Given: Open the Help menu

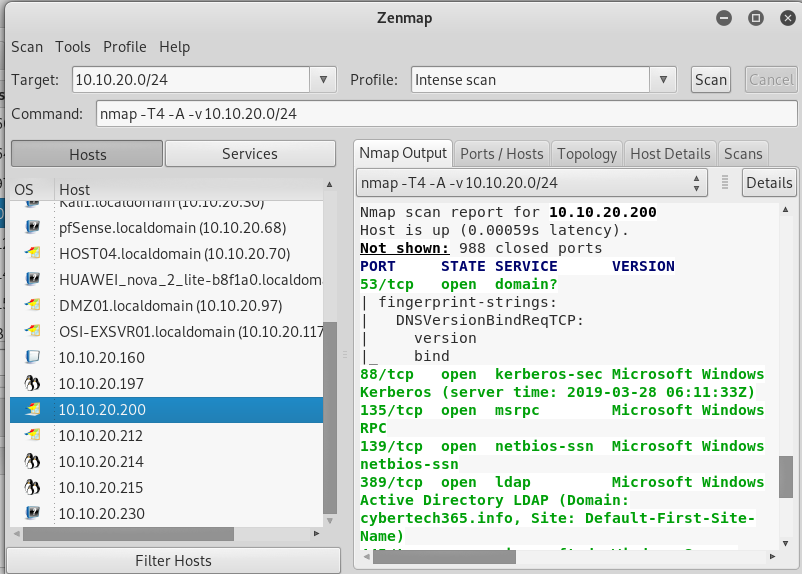Looking at the screenshot, I should 174,47.
